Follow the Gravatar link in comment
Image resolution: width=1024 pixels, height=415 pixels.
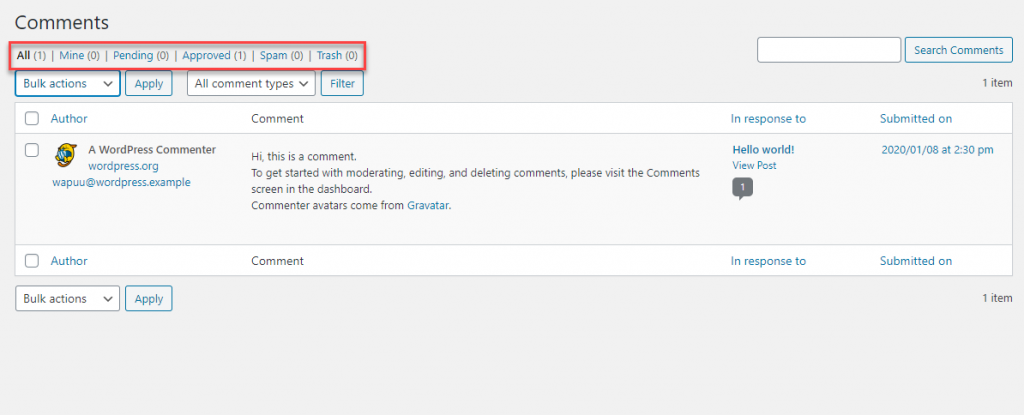[428, 205]
